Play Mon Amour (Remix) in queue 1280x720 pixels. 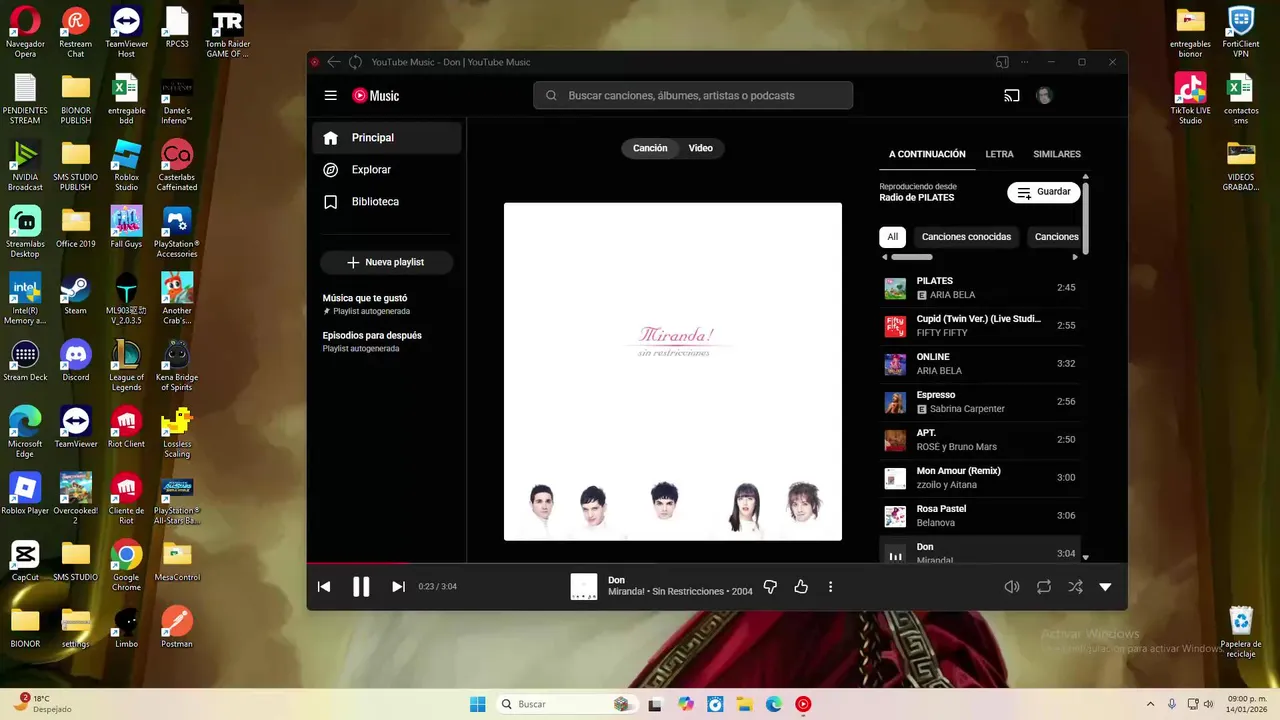pos(980,478)
